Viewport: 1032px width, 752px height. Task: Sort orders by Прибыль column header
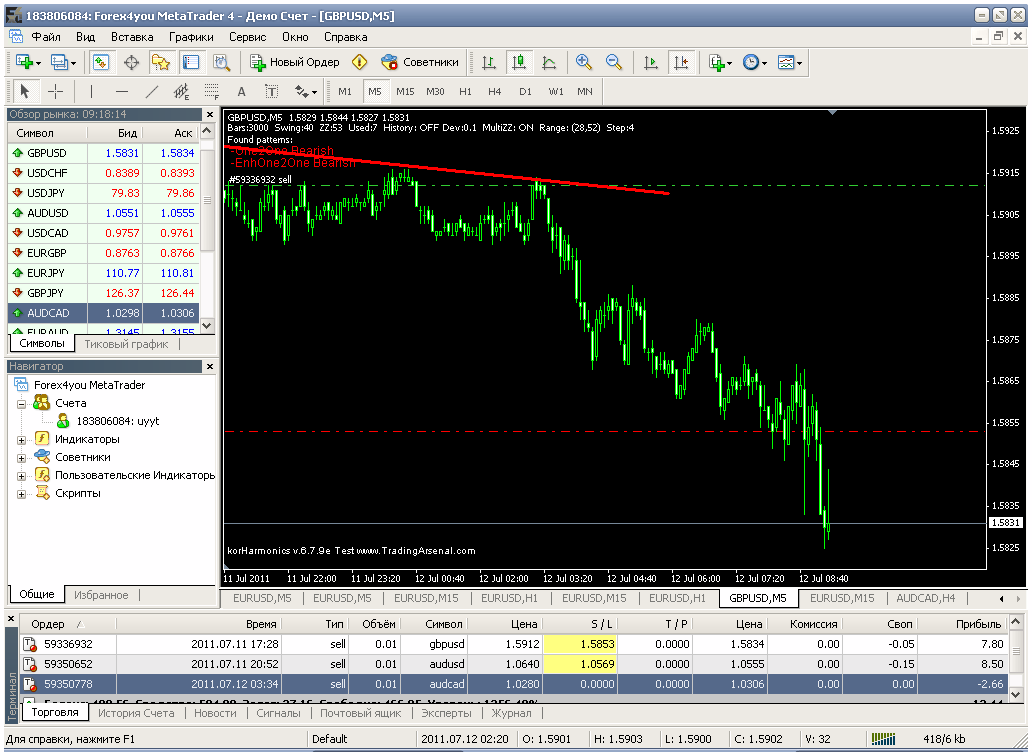(978, 624)
